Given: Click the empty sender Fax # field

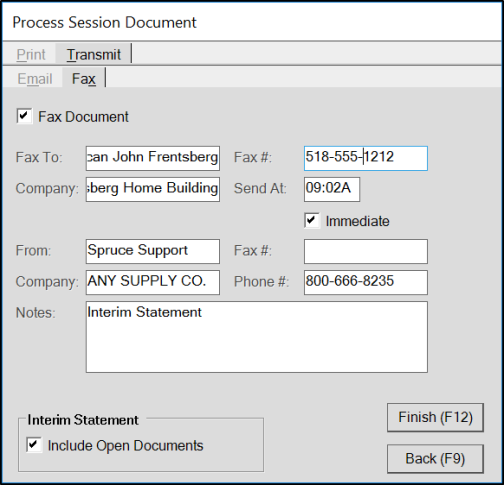Looking at the screenshot, I should click(x=366, y=251).
